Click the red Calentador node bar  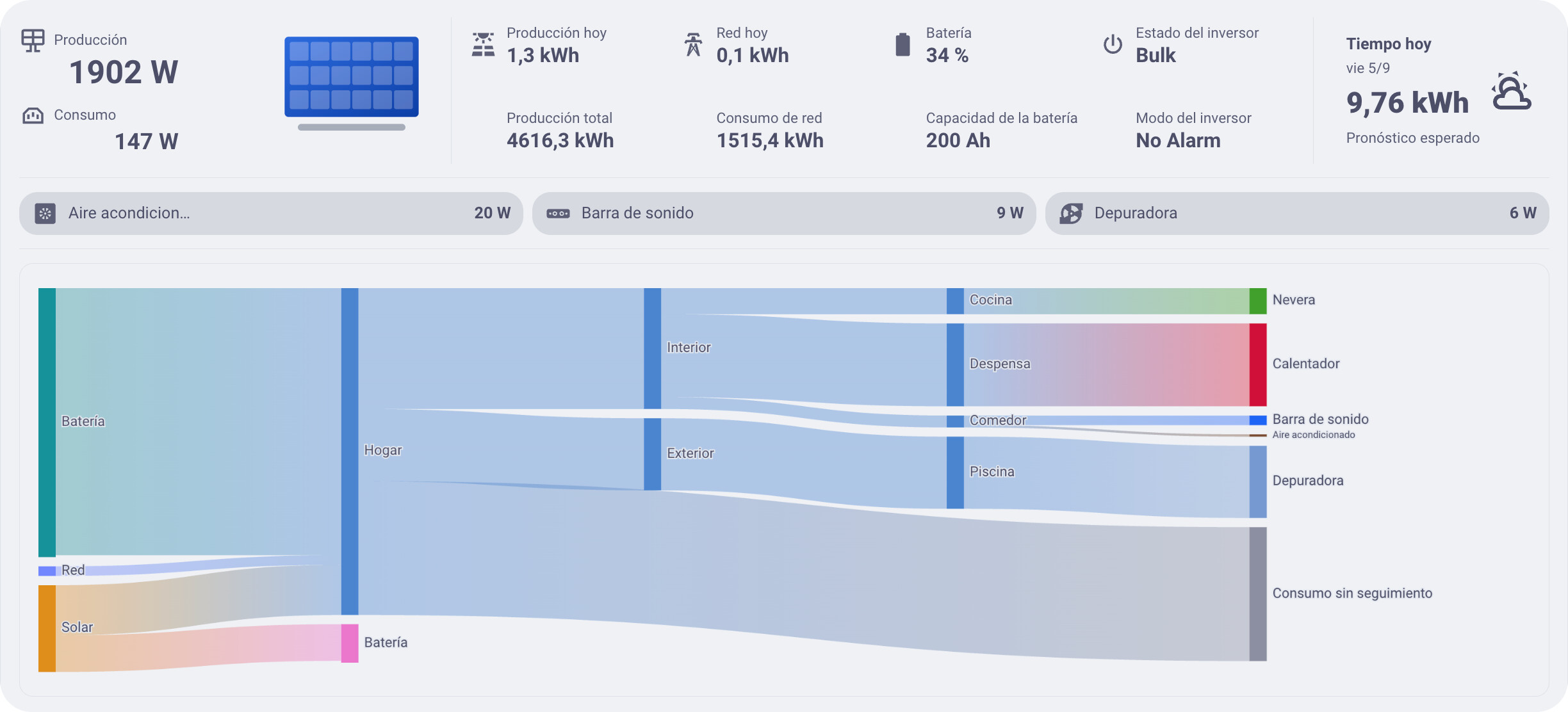1257,364
